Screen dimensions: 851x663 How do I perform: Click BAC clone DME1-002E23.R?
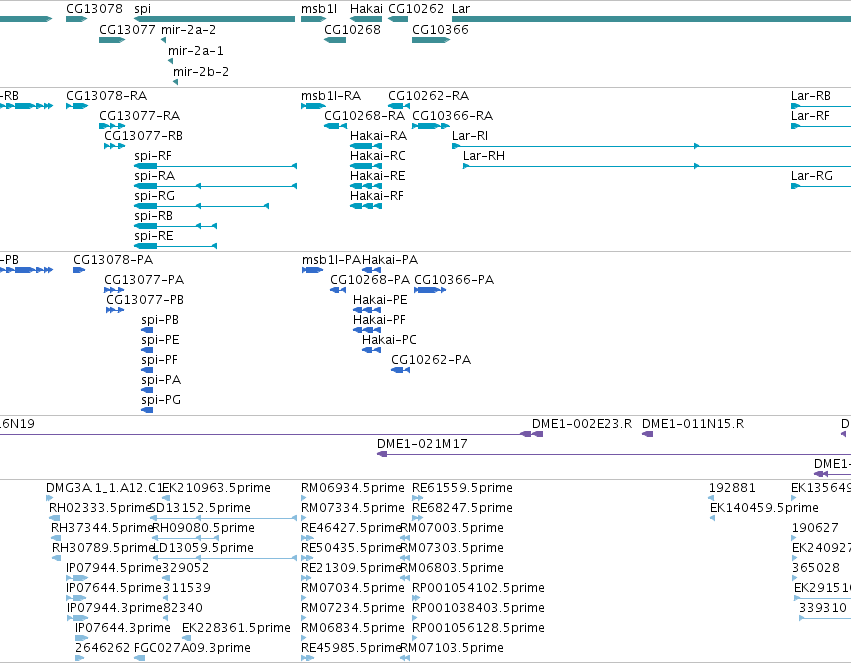(582, 424)
